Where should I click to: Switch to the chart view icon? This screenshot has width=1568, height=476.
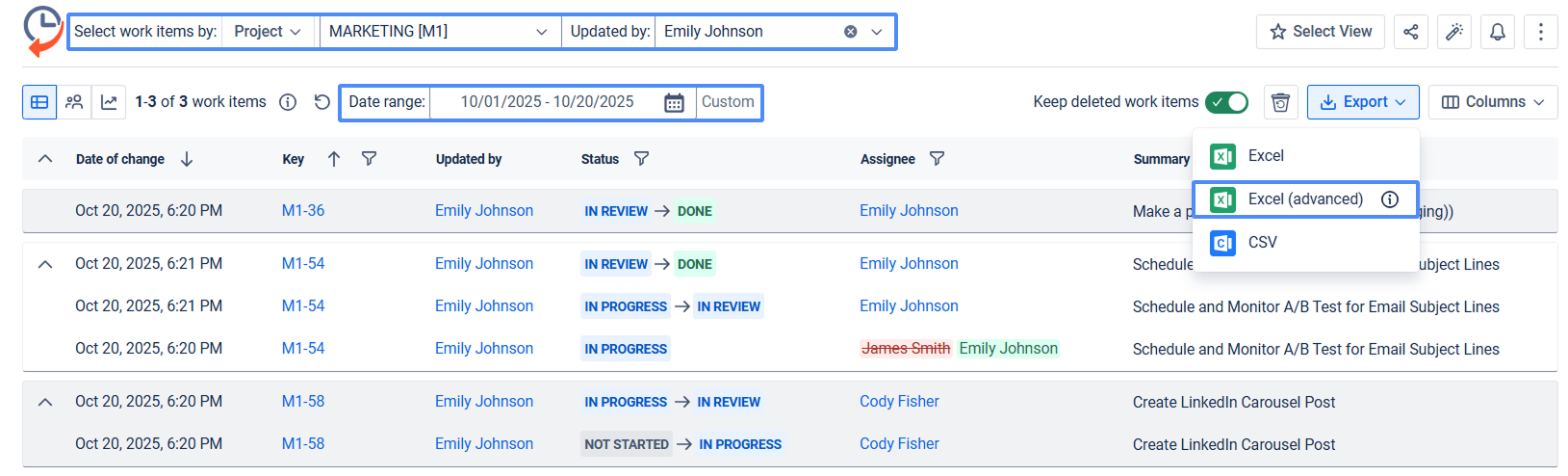point(109,102)
